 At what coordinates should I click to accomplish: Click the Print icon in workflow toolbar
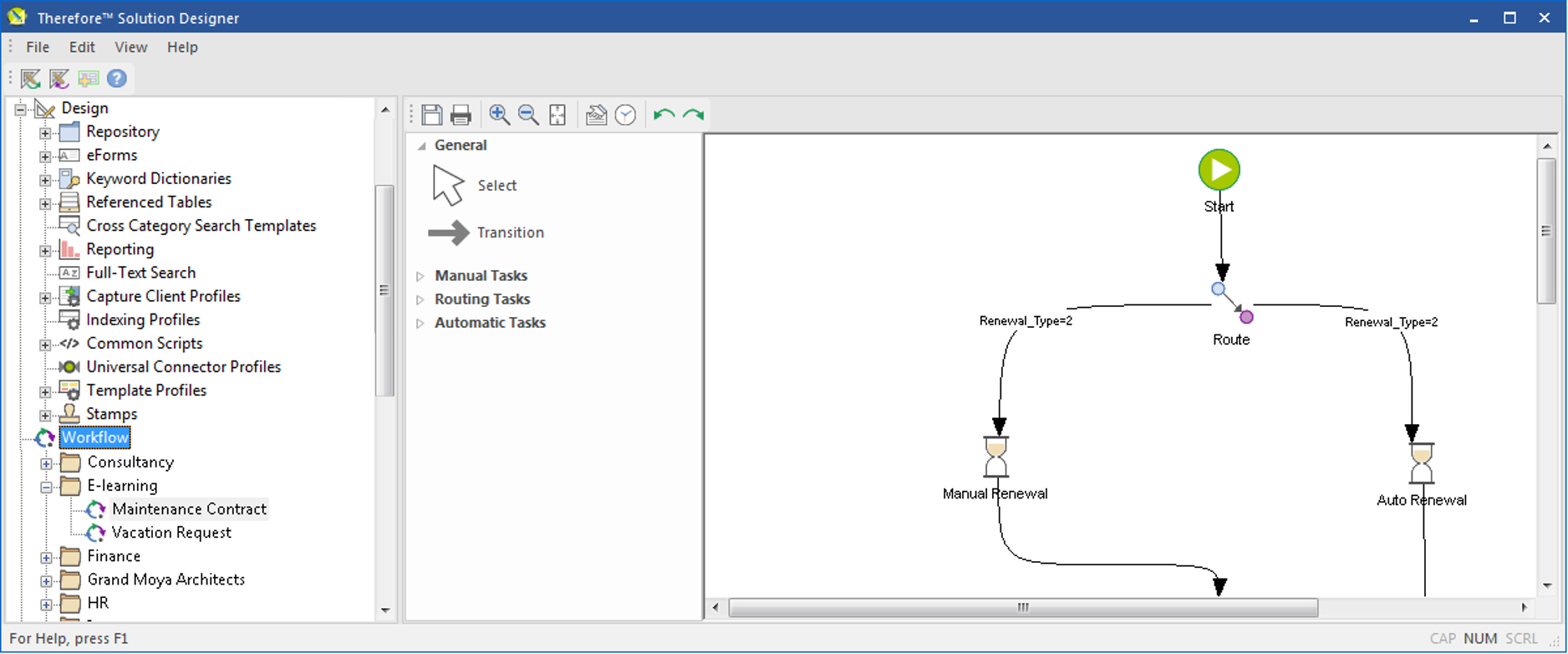[461, 115]
